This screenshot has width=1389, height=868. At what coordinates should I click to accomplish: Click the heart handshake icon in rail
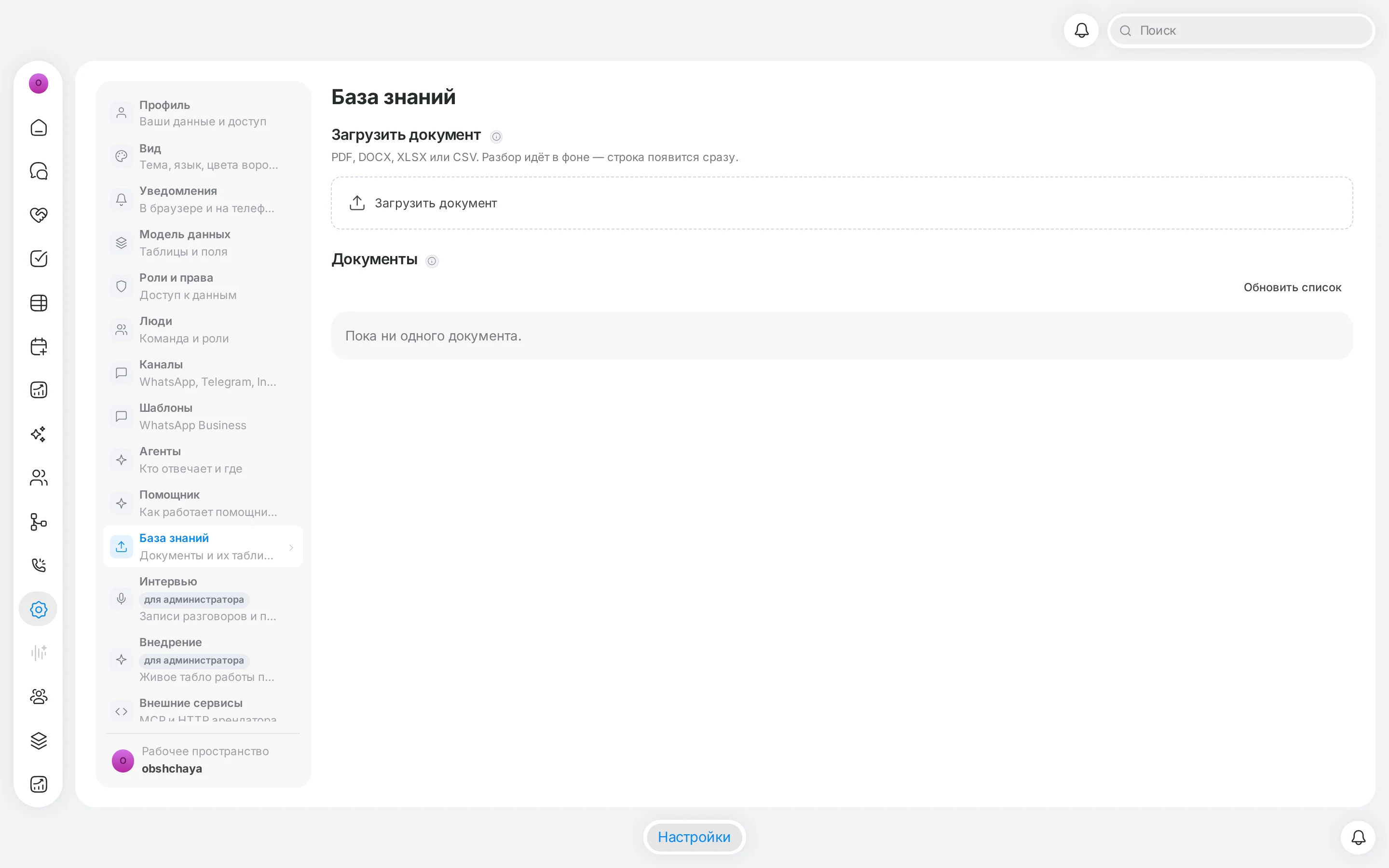(x=39, y=215)
